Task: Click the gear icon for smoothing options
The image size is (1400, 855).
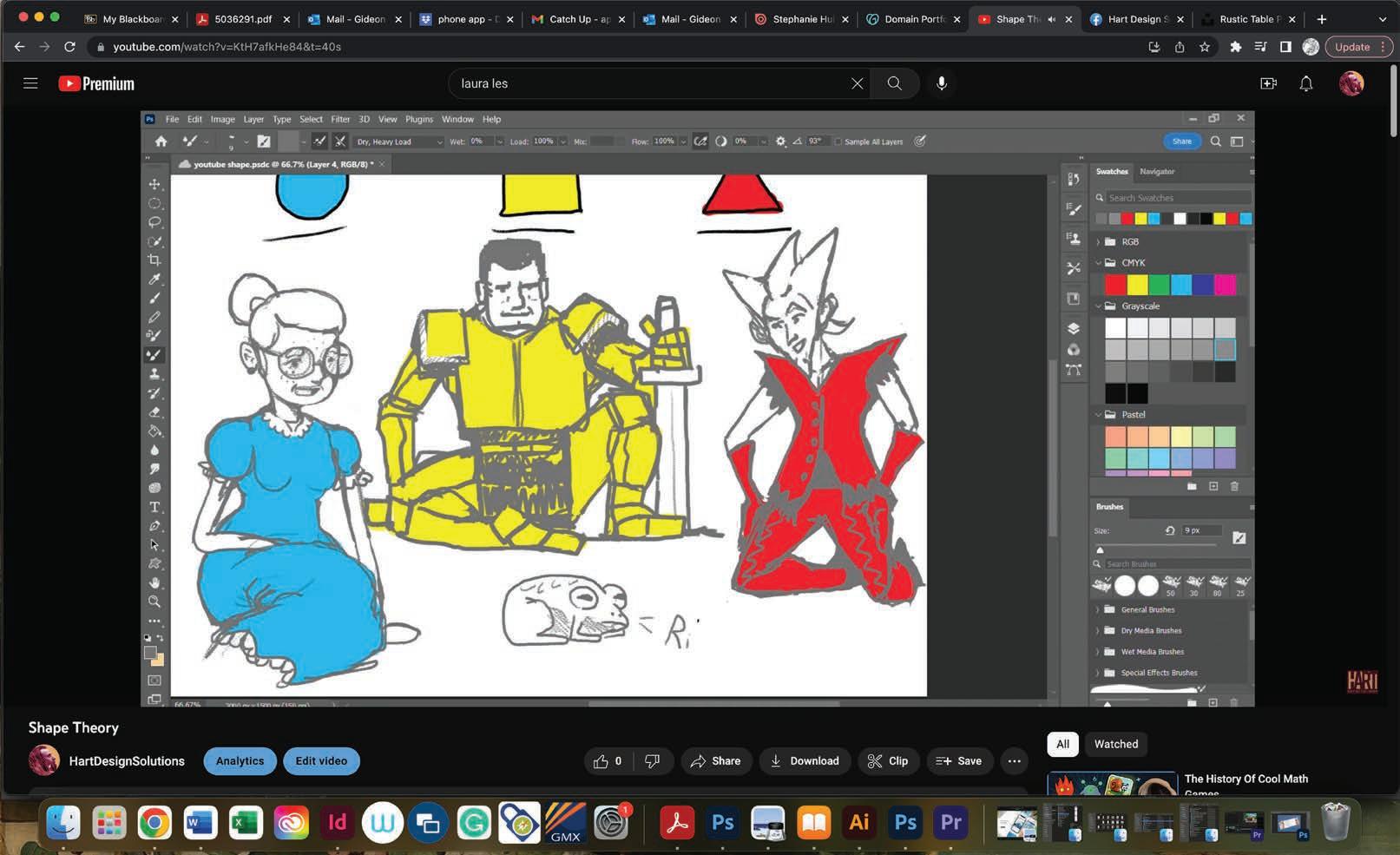Action: [780, 141]
